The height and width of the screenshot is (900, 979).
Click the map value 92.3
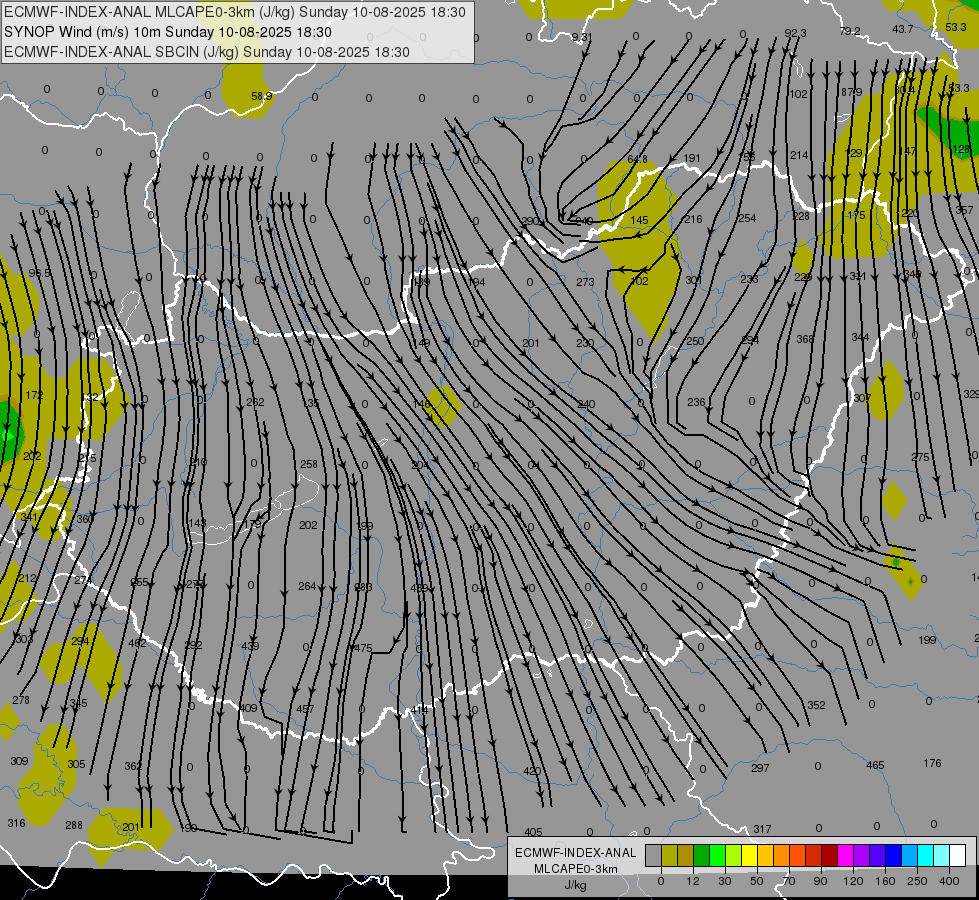pos(795,33)
